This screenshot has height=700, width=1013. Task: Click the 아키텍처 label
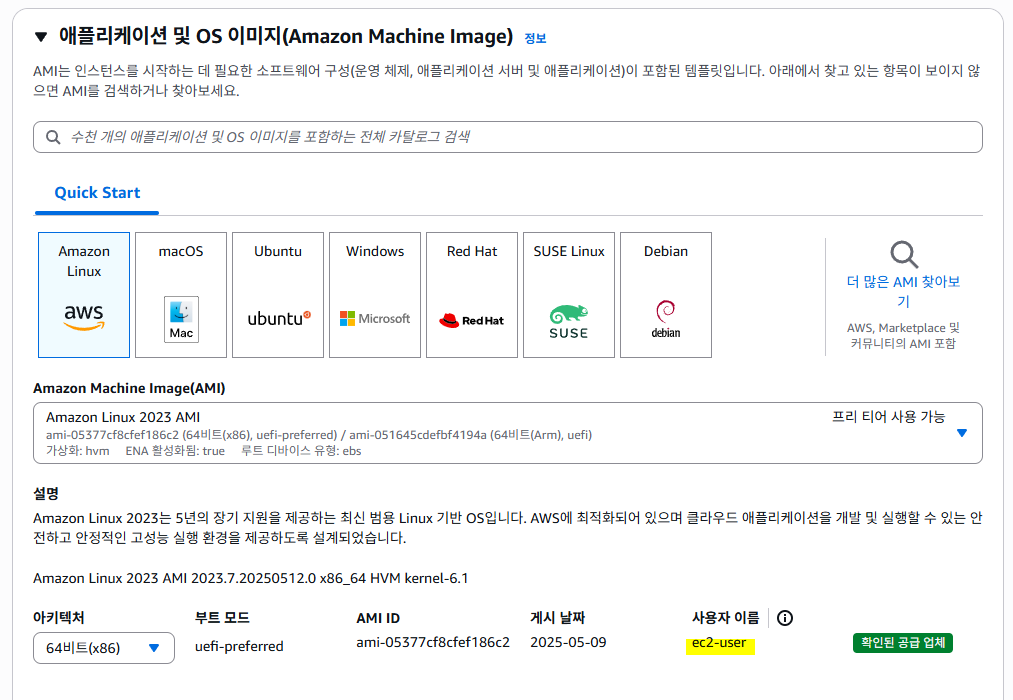59,618
